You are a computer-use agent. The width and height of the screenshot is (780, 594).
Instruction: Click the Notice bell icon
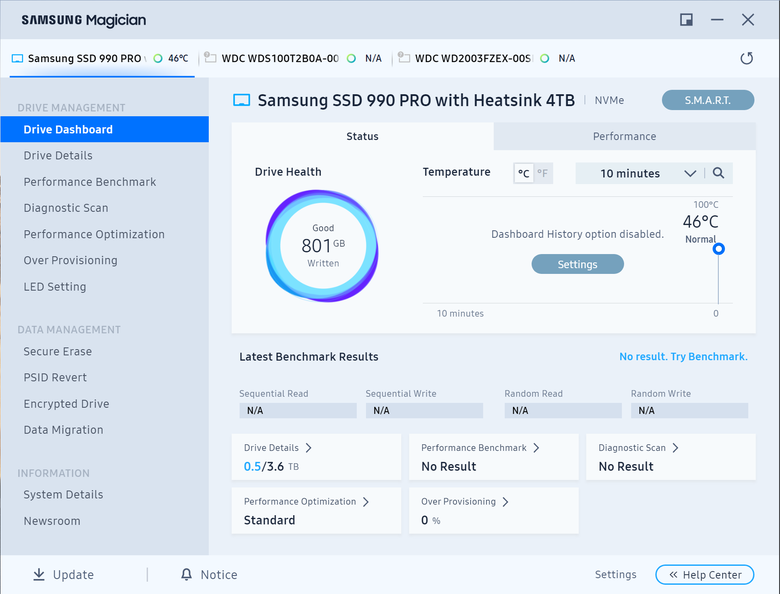point(186,575)
